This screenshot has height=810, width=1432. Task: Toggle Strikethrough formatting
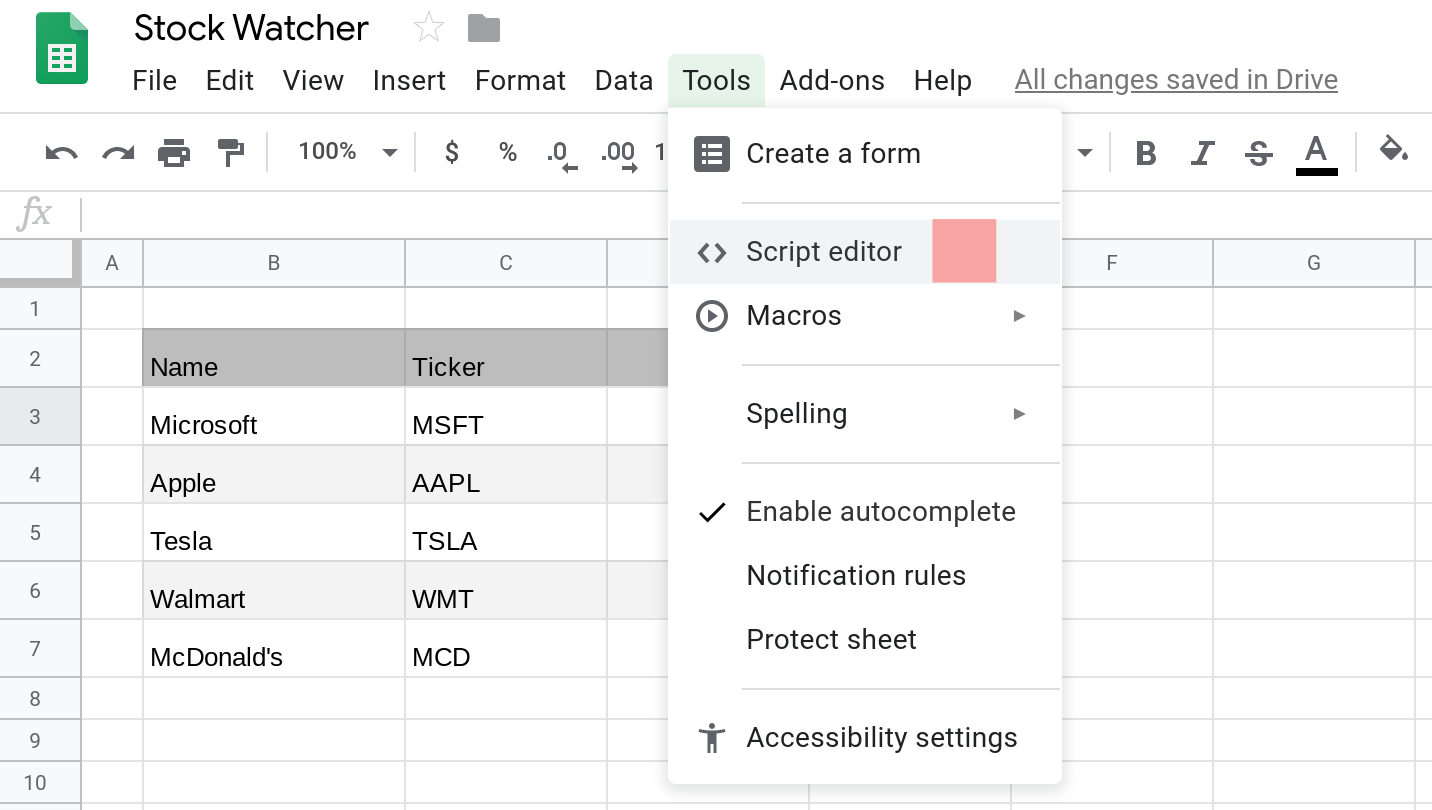pyautogui.click(x=1259, y=153)
